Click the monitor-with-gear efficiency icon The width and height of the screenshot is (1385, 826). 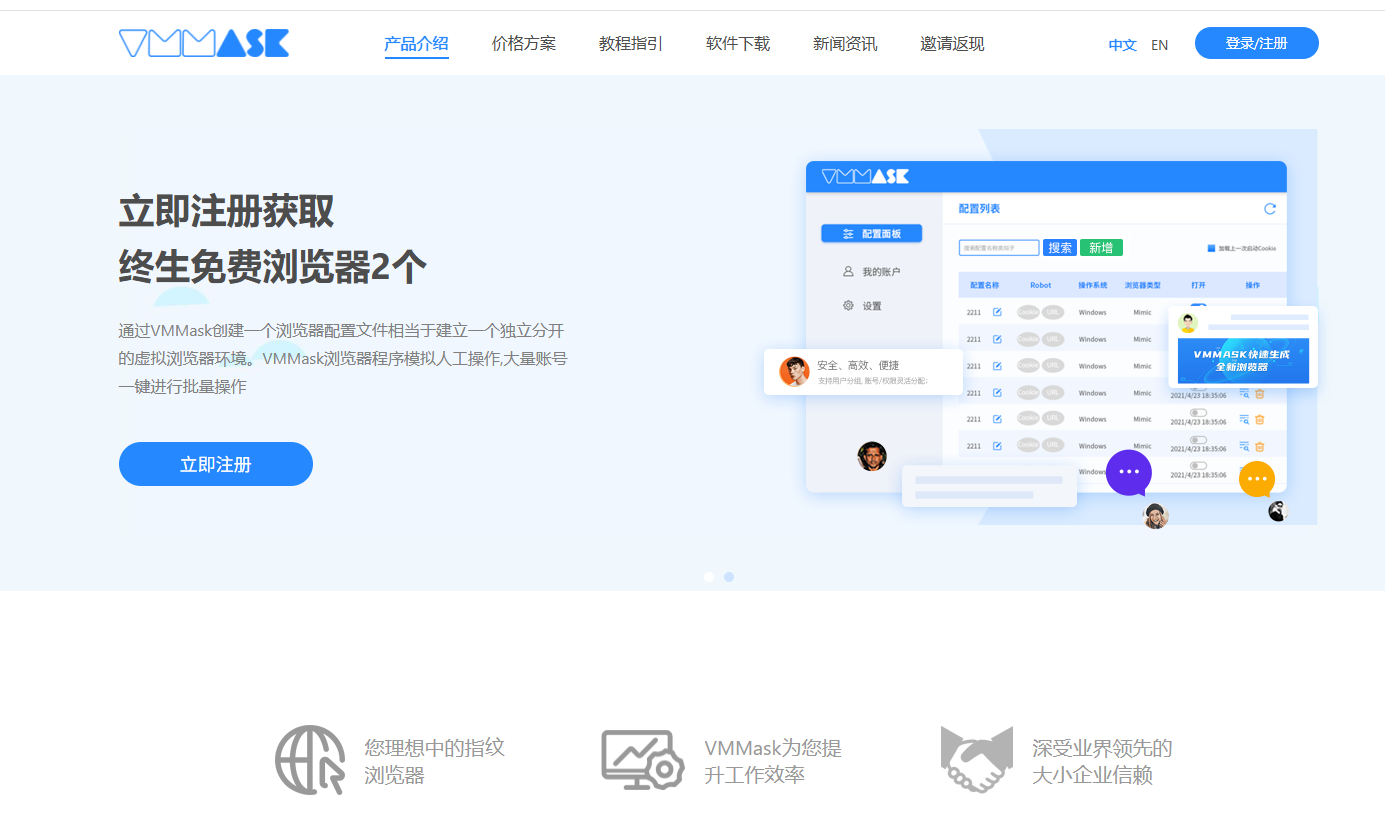642,760
